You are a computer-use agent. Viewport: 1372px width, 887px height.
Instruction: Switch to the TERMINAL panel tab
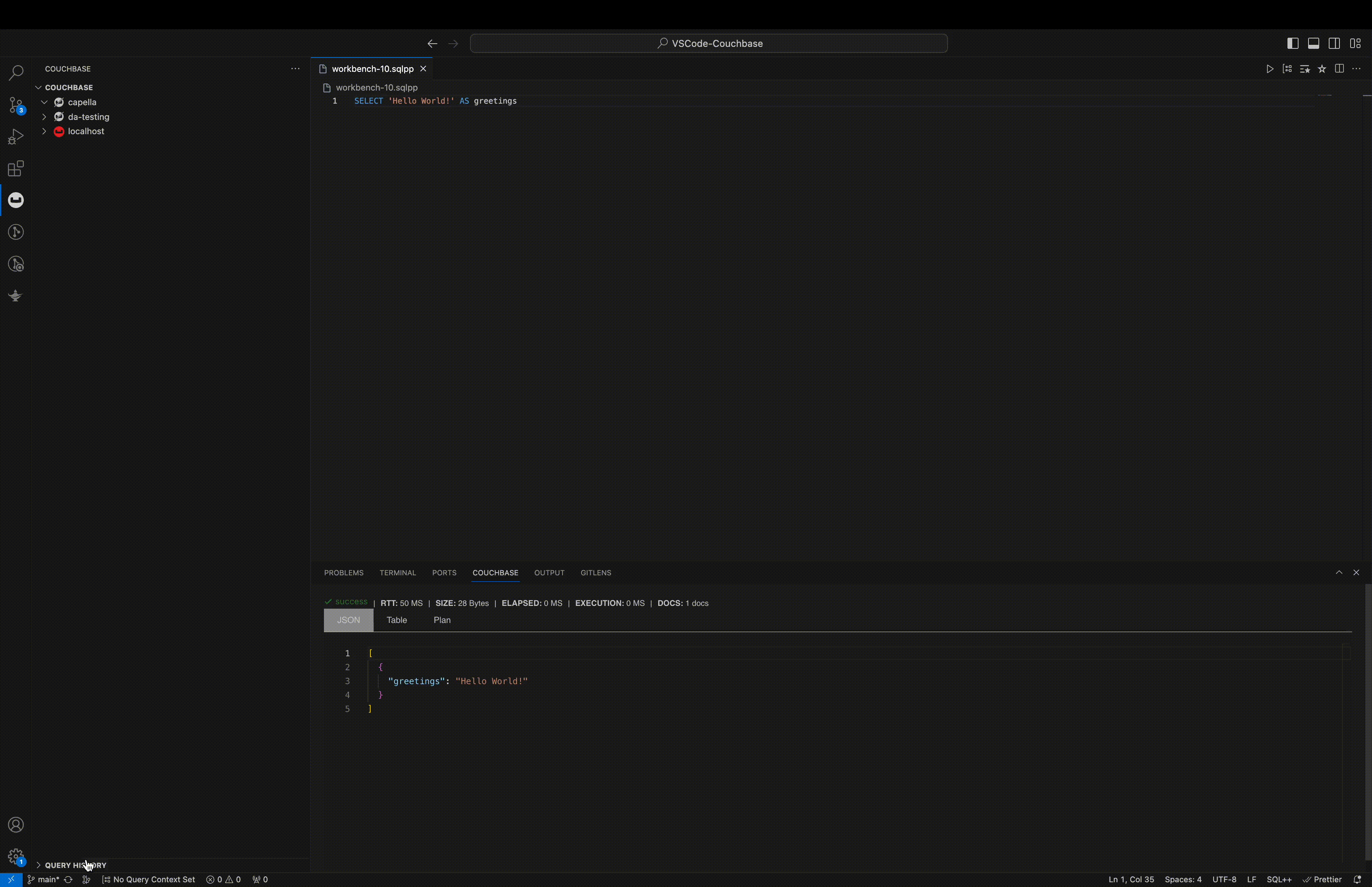pos(397,573)
